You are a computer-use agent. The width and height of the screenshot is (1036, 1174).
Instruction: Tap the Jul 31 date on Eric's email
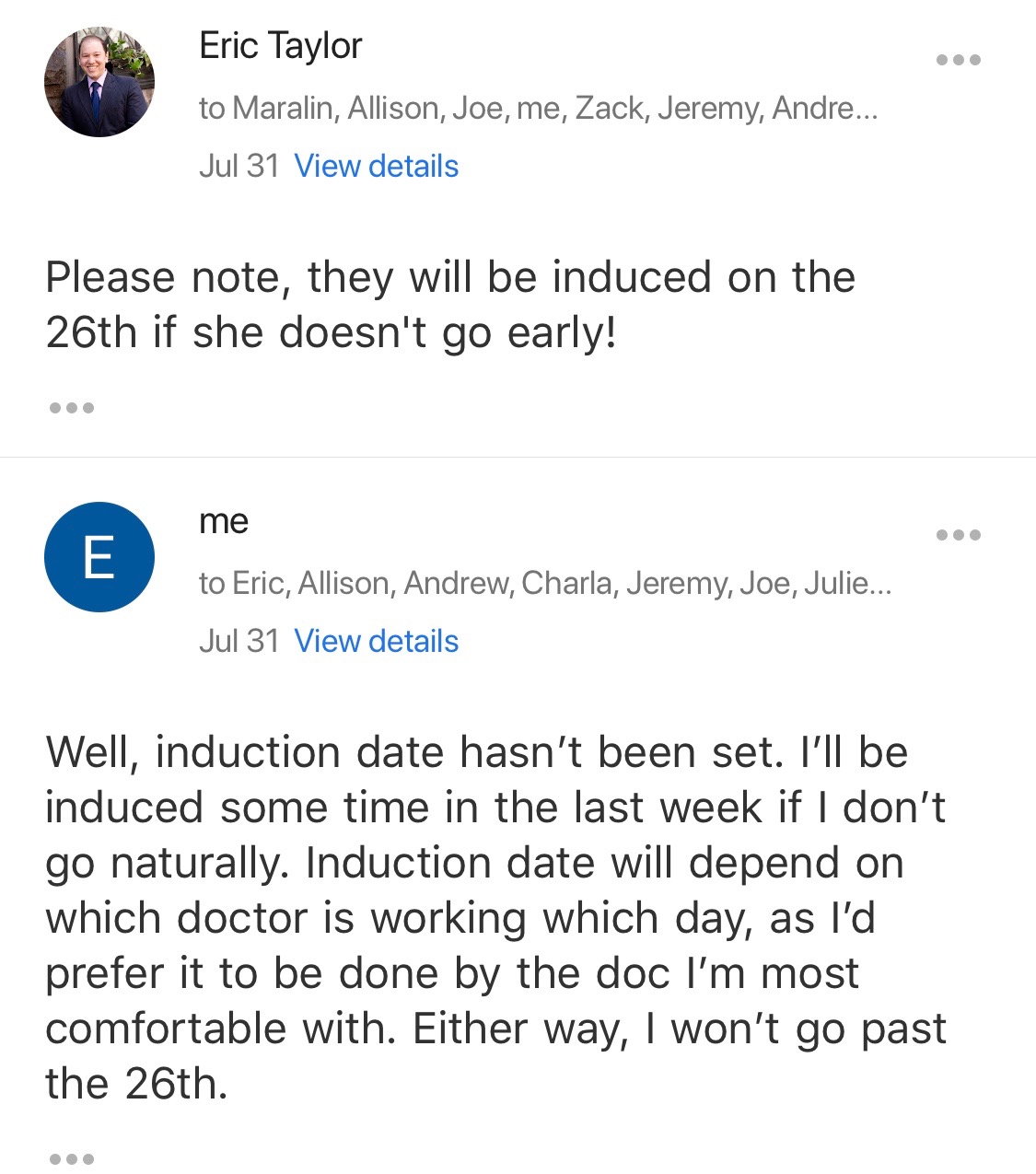(239, 167)
